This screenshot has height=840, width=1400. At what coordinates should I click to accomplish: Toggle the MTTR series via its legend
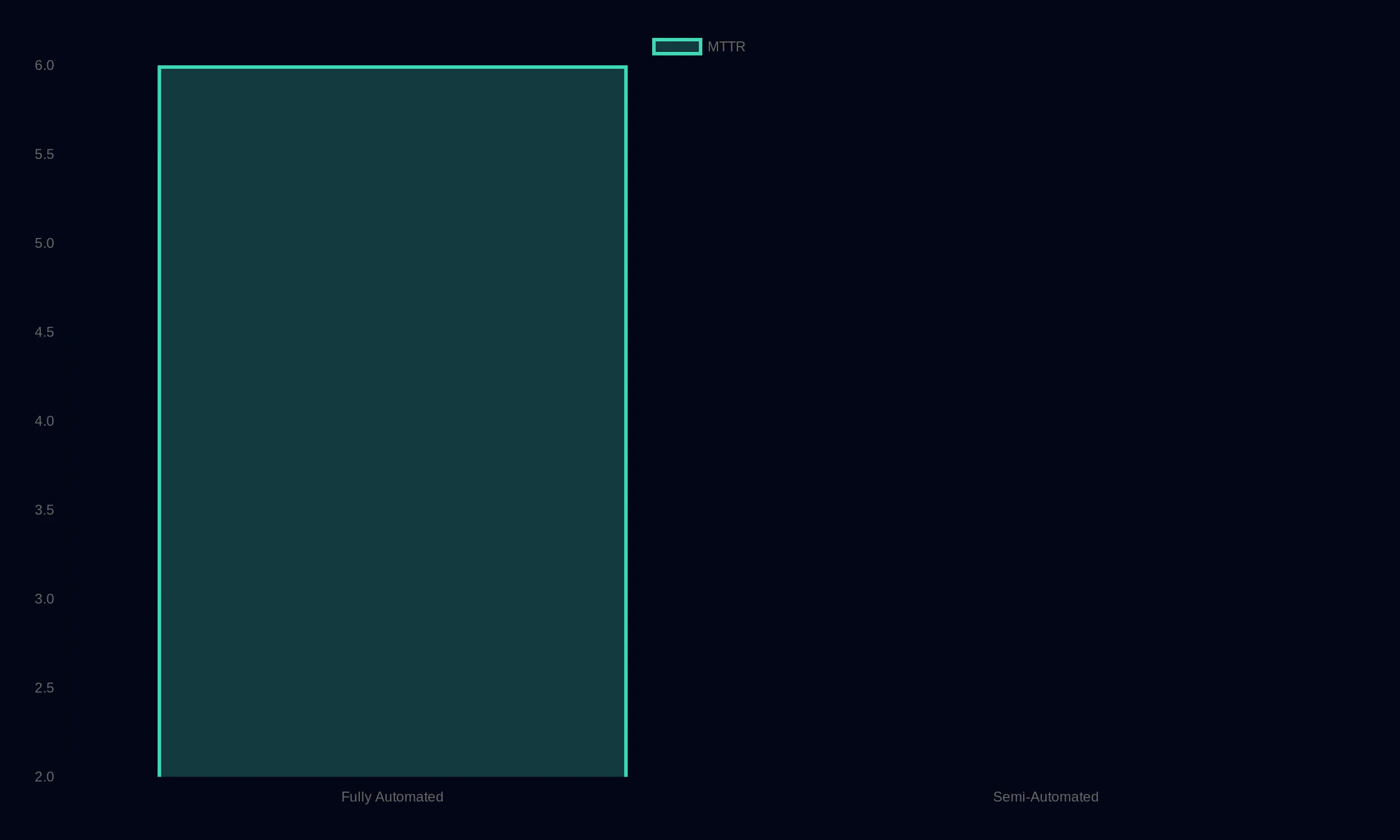click(677, 46)
